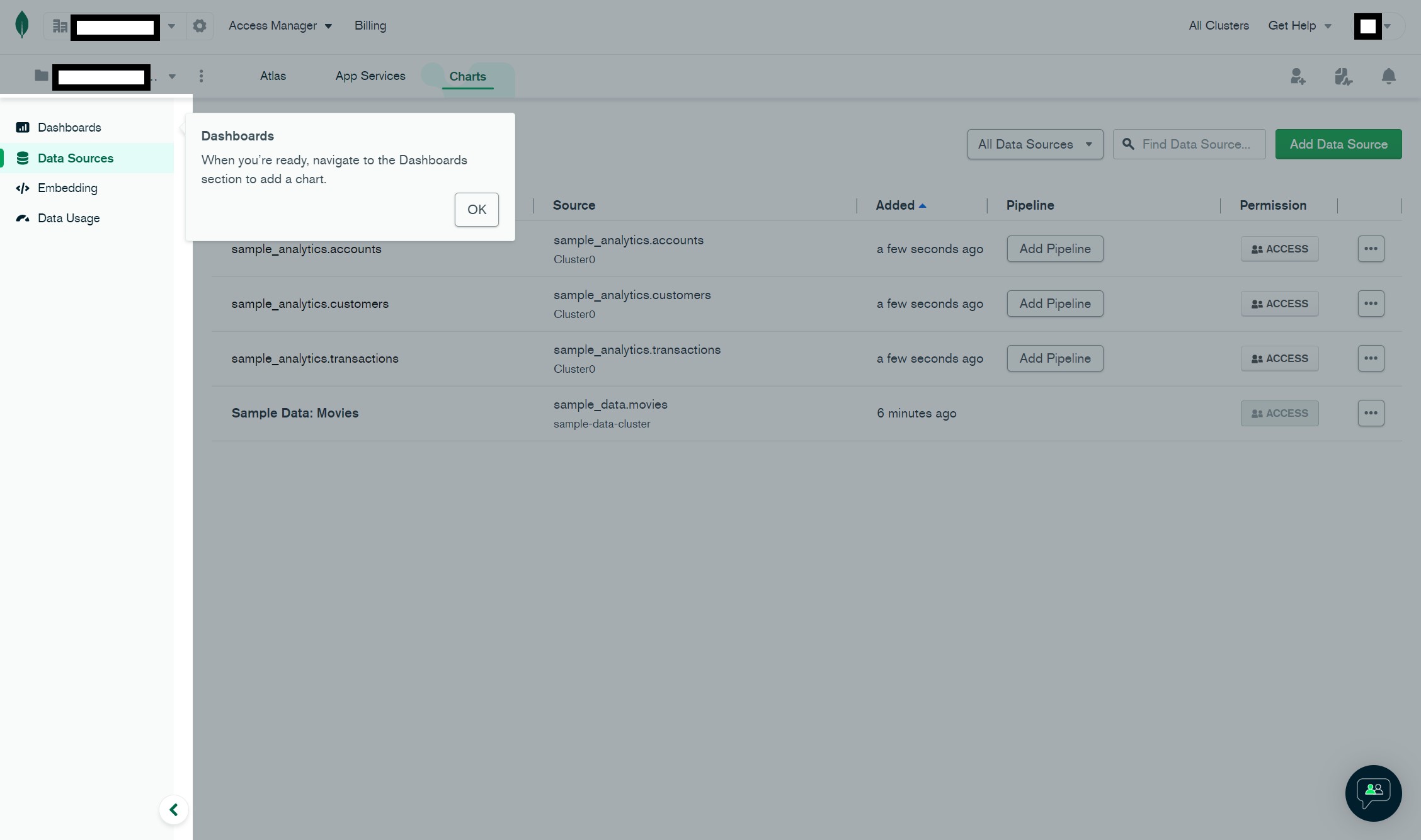1421x840 pixels.
Task: Click the invite user icon
Action: tap(1298, 76)
